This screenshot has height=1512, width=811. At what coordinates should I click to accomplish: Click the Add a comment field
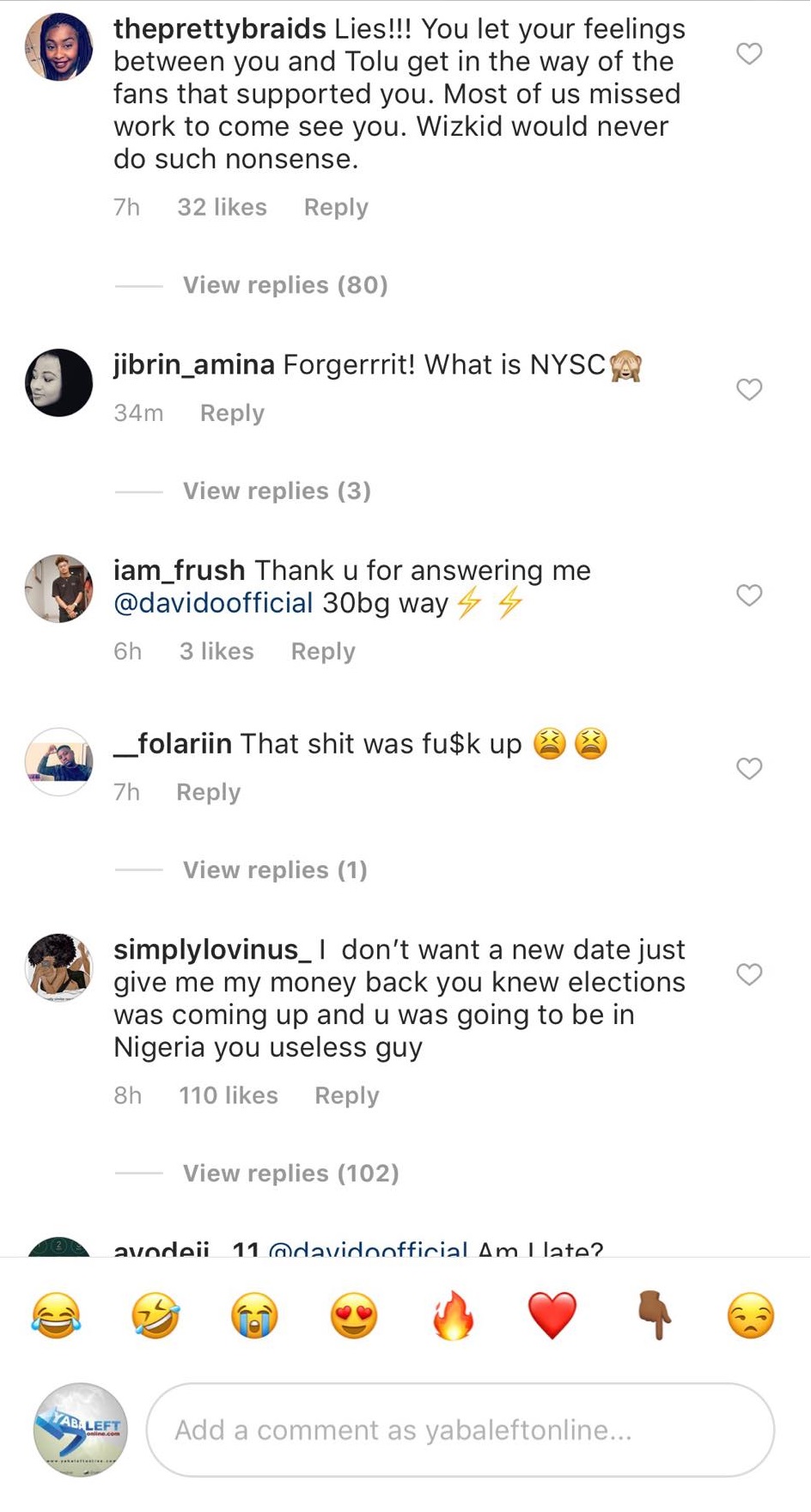(460, 1430)
